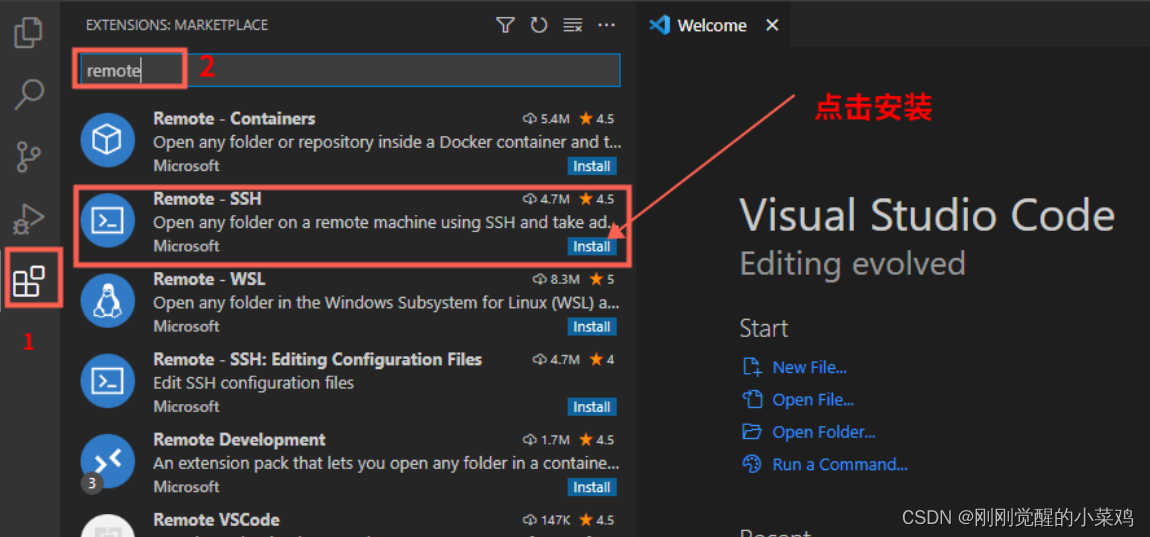Open the Search view in activity bar

(x=29, y=94)
